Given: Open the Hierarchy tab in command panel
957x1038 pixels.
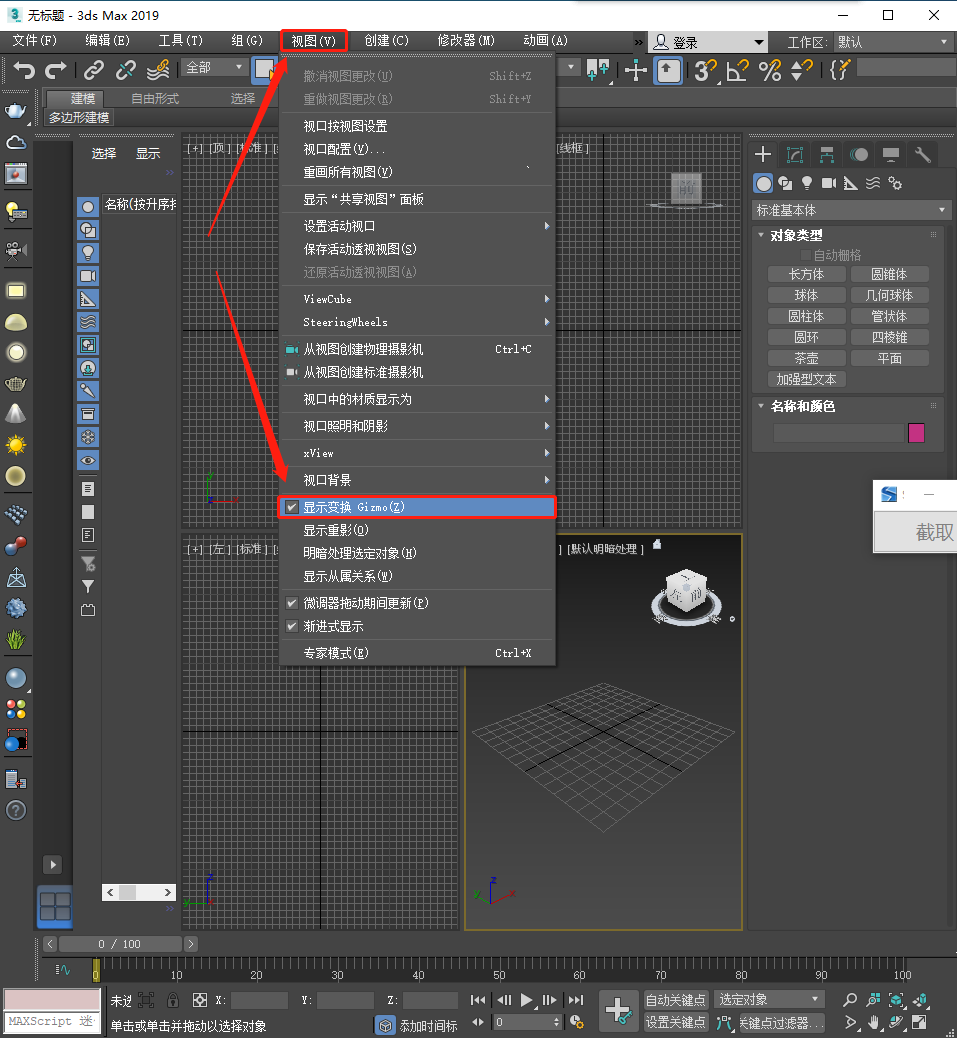Looking at the screenshot, I should tap(827, 155).
